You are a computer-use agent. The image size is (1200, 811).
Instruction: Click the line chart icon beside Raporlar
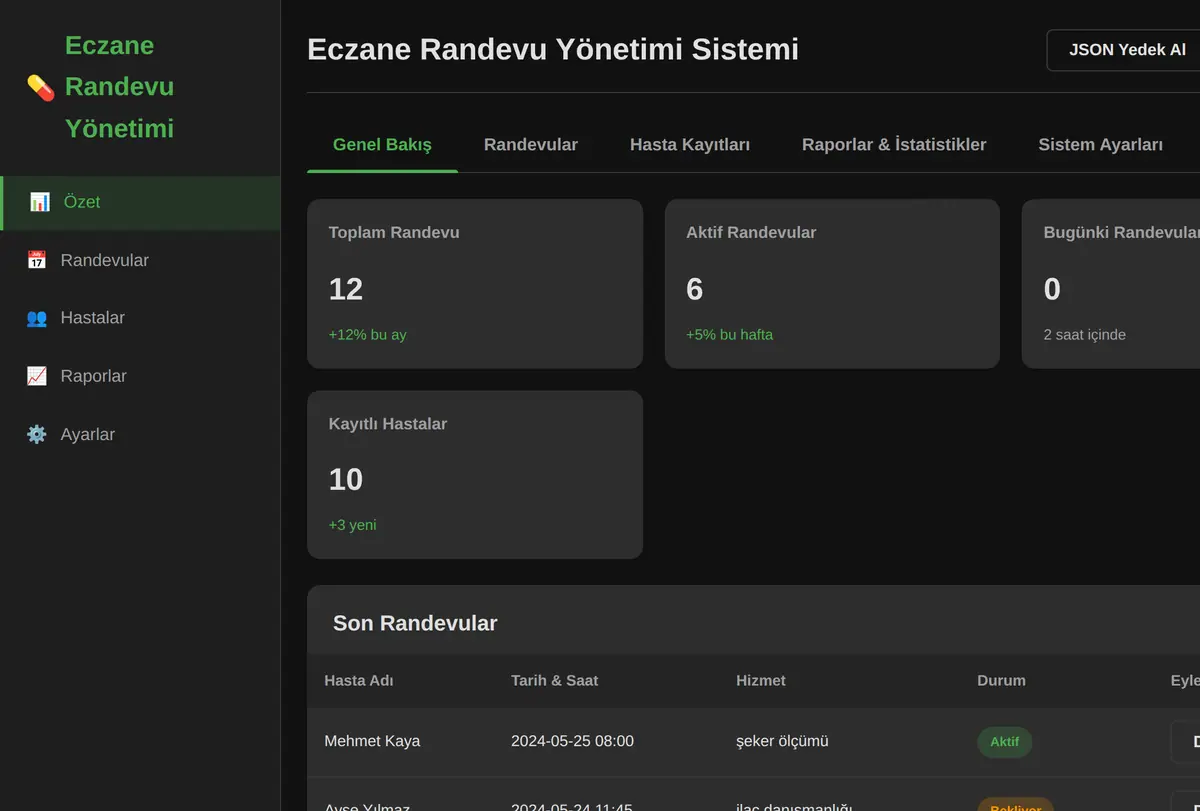pos(37,376)
